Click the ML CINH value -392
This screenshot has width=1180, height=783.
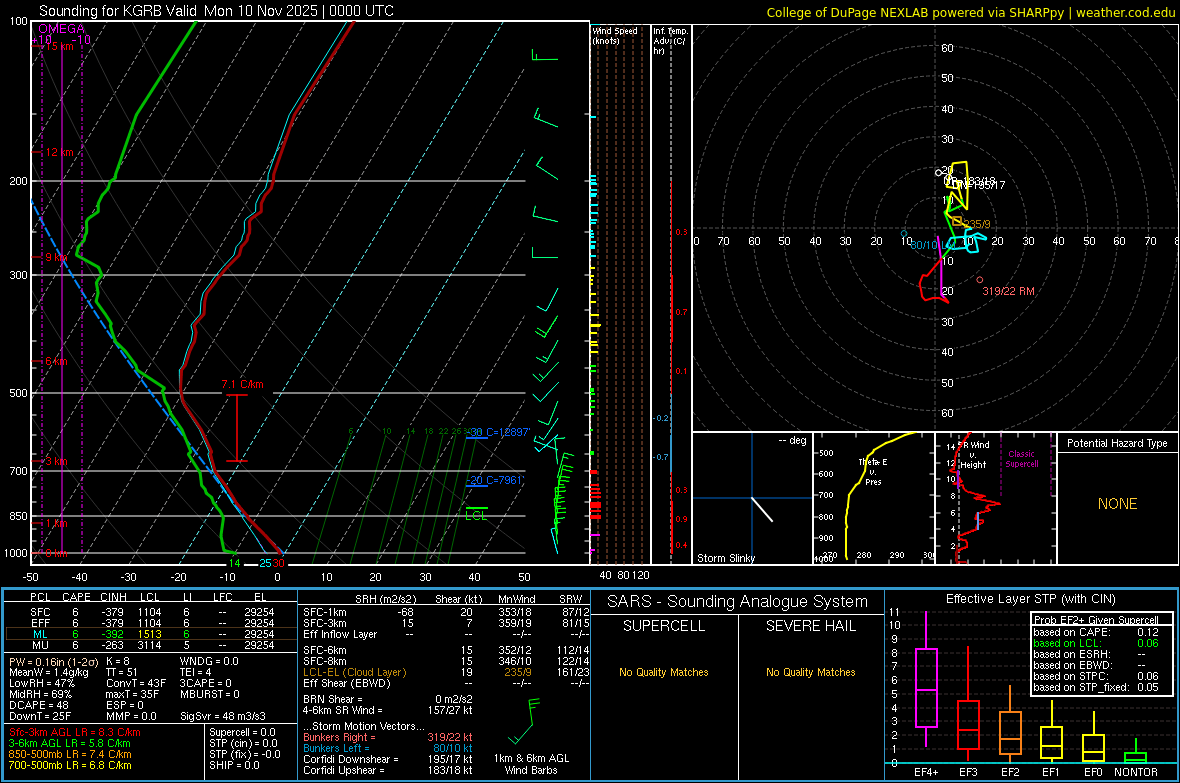(114, 634)
